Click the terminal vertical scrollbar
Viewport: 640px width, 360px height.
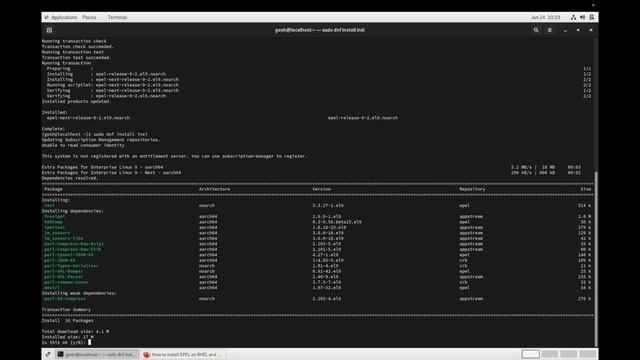pos(596,259)
